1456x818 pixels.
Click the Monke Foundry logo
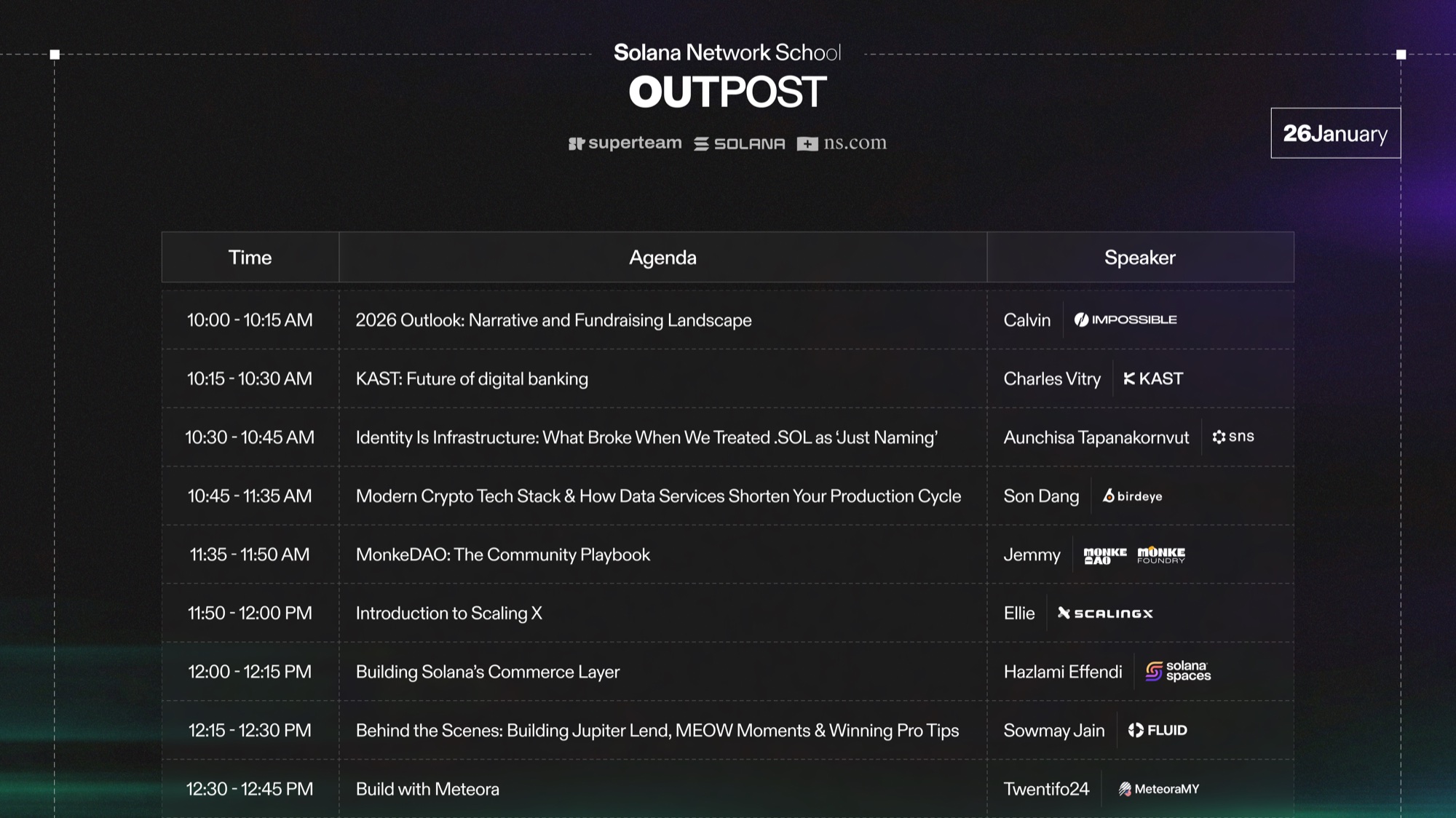point(1161,555)
